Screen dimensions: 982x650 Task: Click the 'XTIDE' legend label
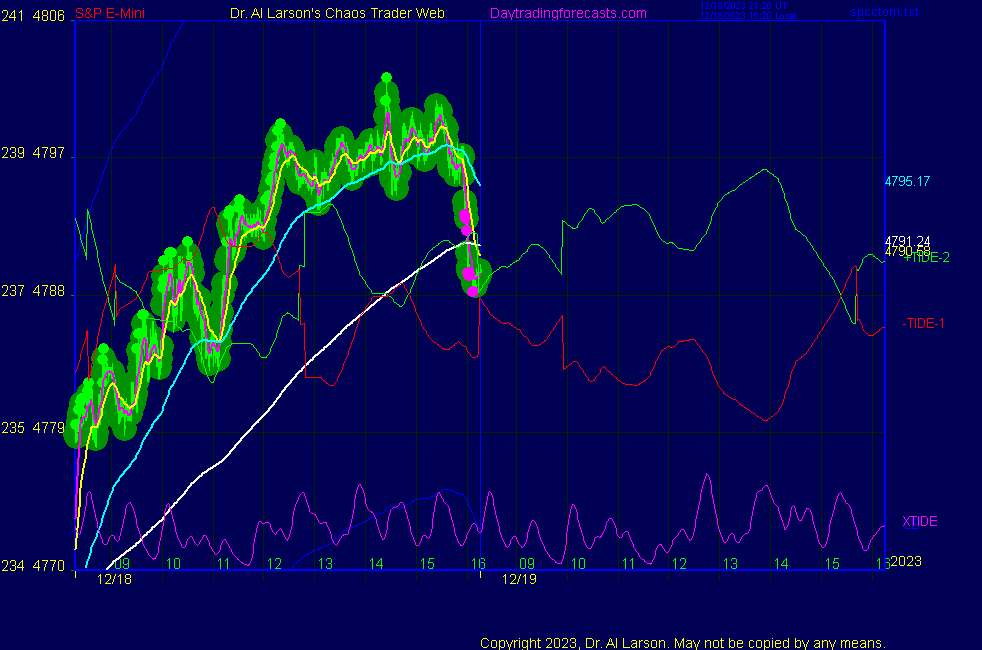[x=919, y=521]
